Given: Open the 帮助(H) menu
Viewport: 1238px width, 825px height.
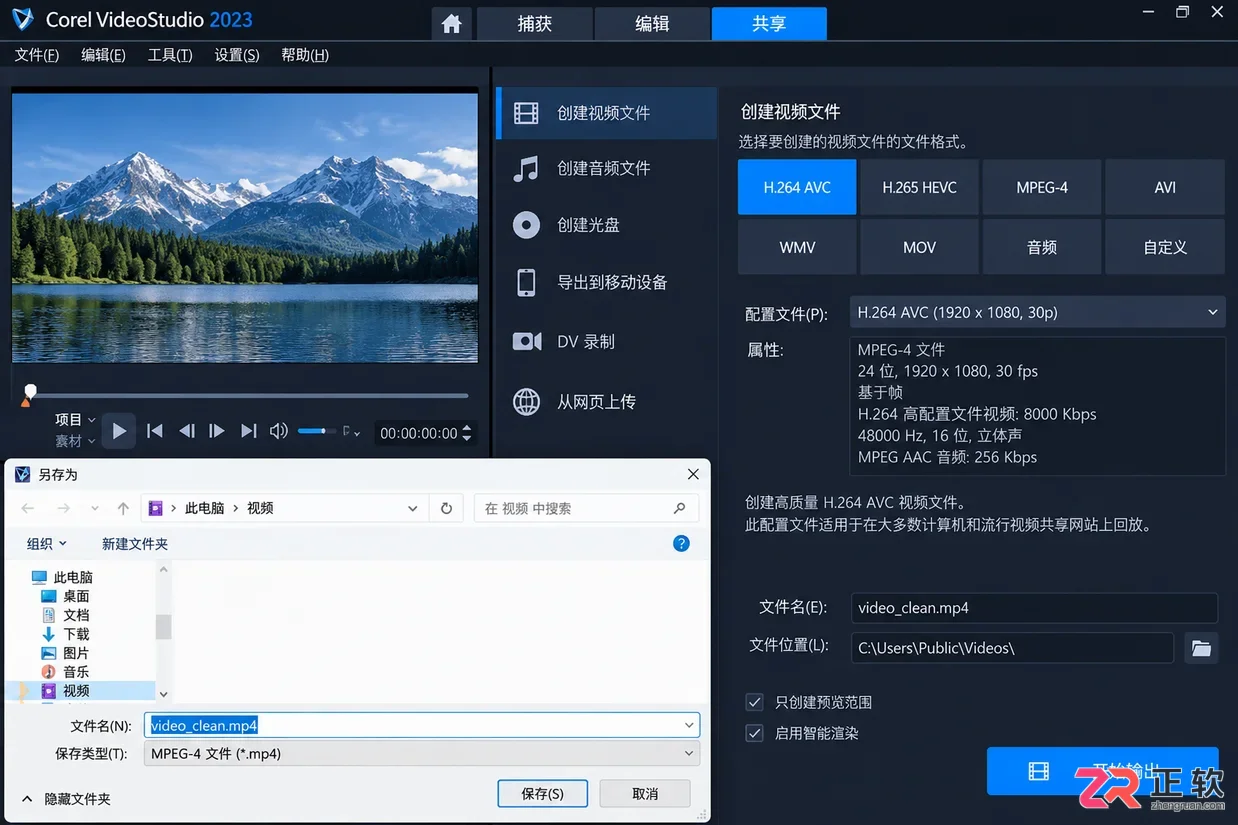Looking at the screenshot, I should point(305,55).
